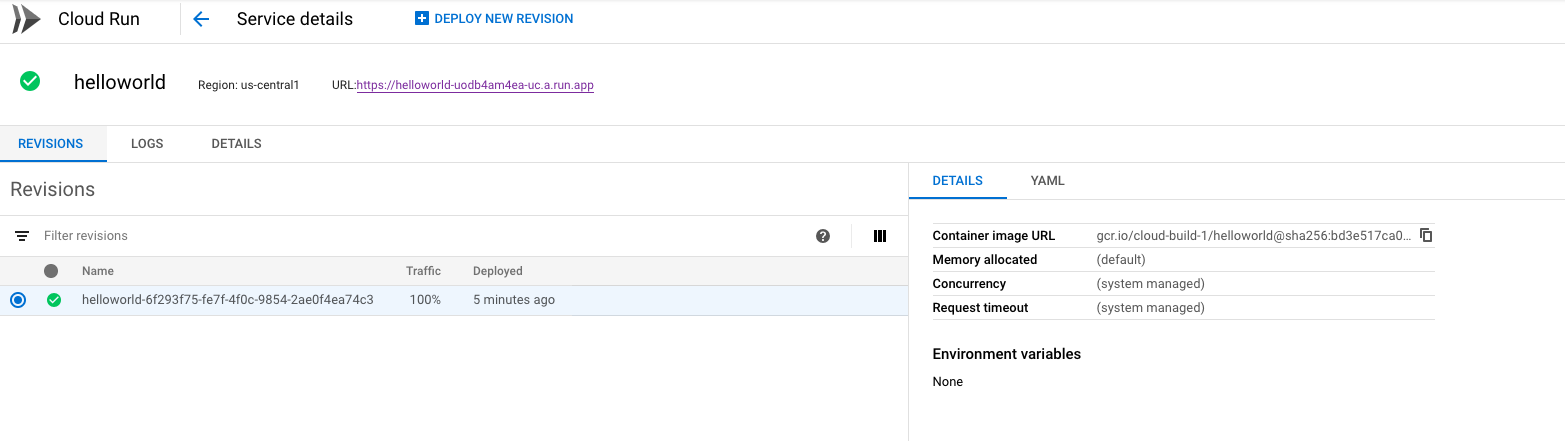
Task: Click the 100% traffic value
Action: tap(425, 300)
